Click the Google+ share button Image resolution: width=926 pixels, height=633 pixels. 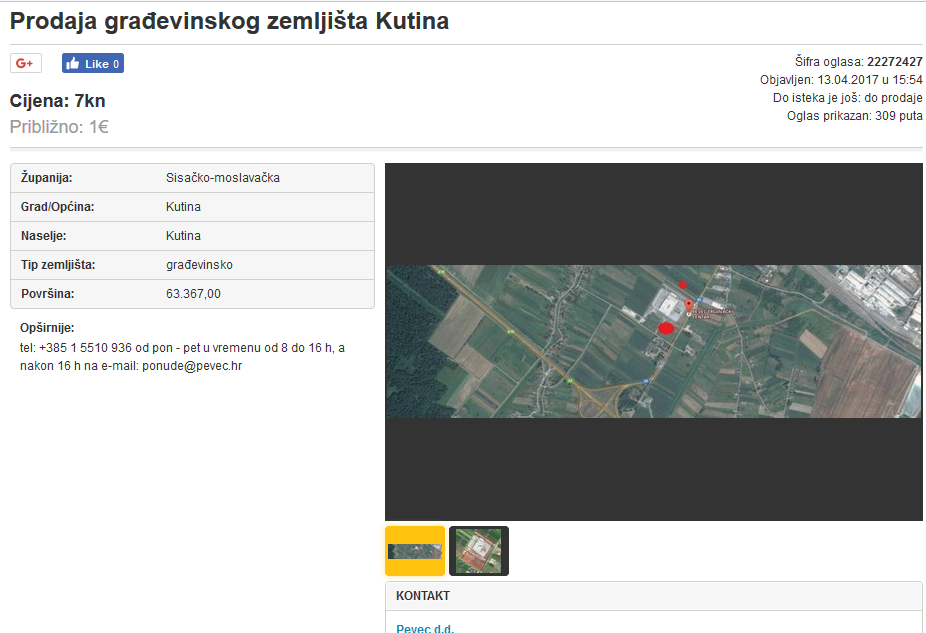click(26, 63)
